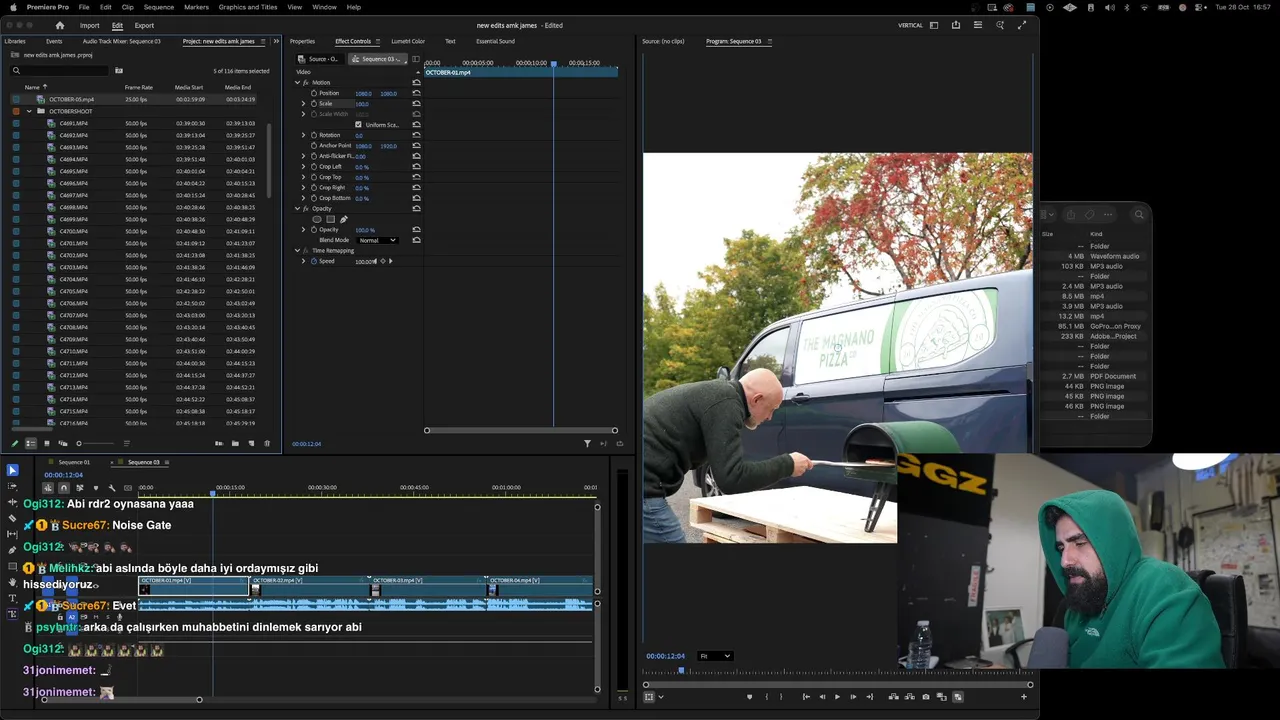Image resolution: width=1280 pixels, height=720 pixels.
Task: Step back one frame
Action: (822, 697)
